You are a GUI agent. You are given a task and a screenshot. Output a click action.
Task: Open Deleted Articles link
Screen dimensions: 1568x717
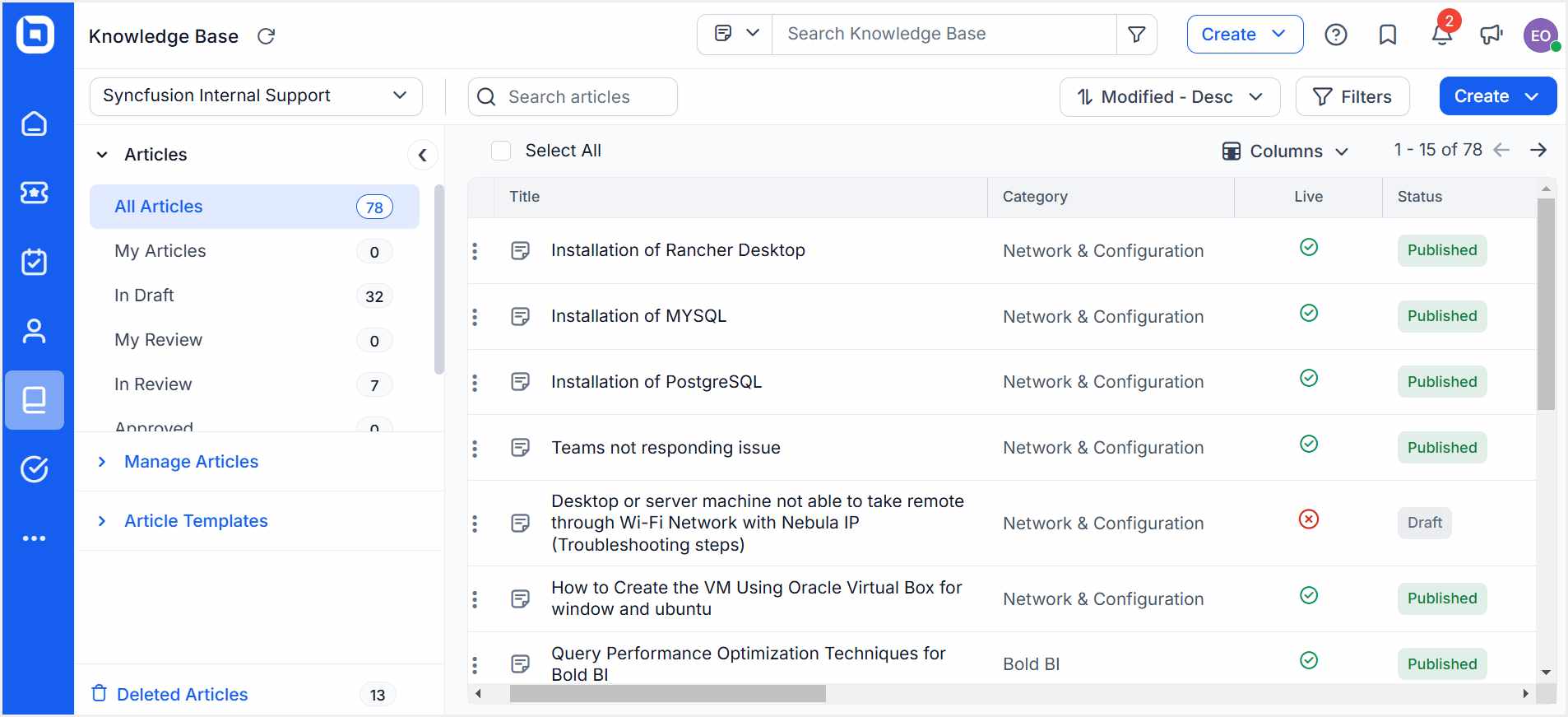[182, 694]
